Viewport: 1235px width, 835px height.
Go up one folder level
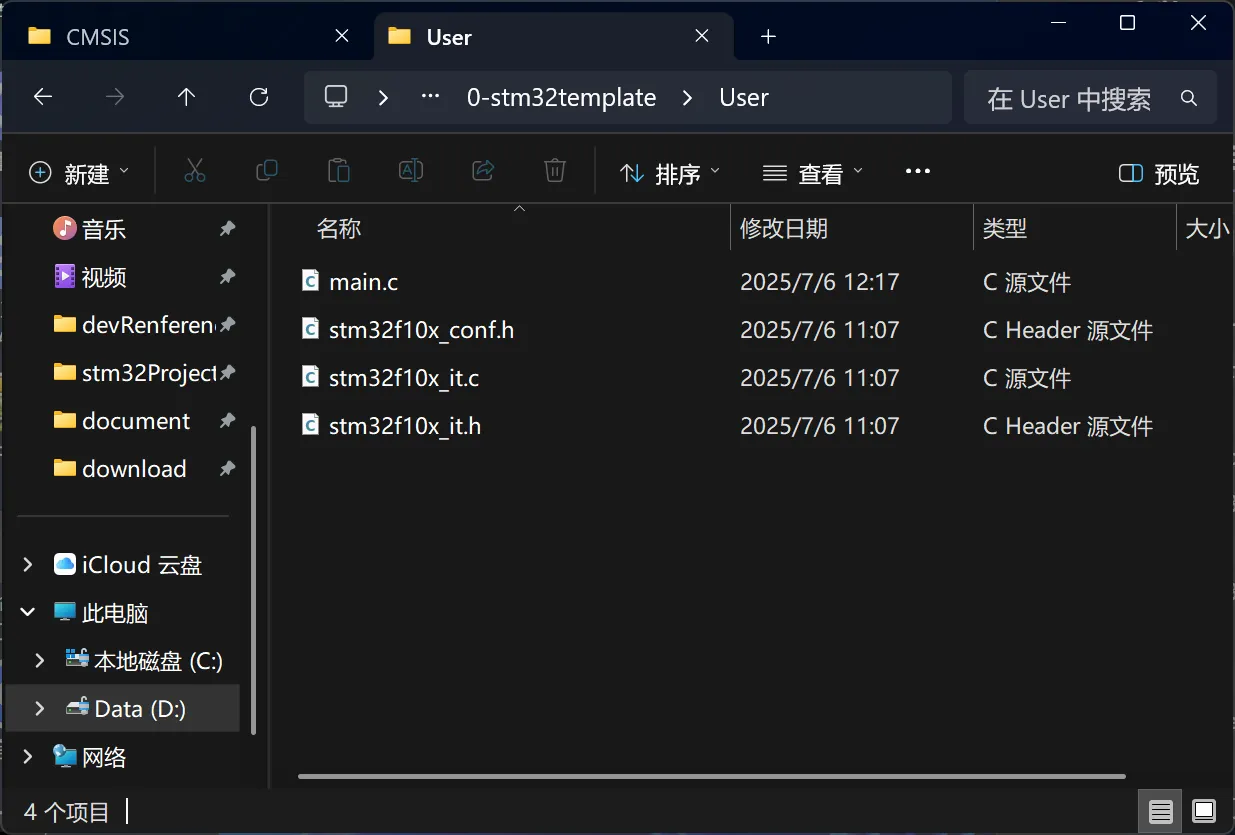pyautogui.click(x=186, y=97)
